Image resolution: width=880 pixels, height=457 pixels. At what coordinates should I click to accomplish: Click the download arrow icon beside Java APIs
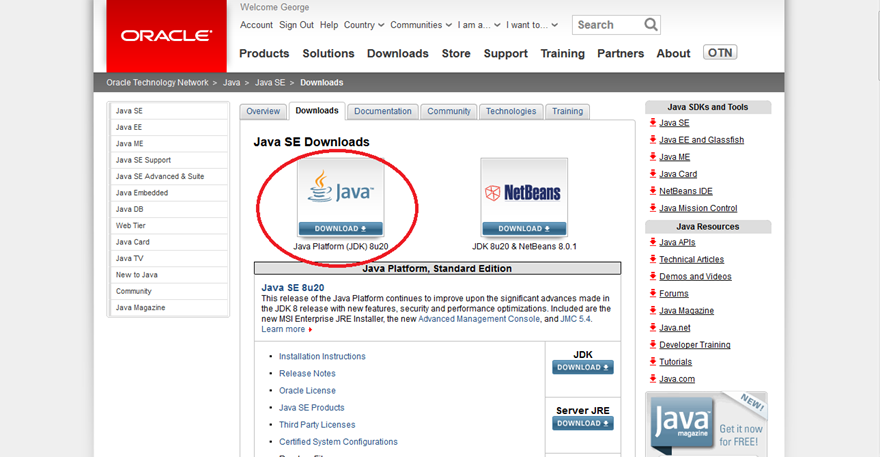652,243
